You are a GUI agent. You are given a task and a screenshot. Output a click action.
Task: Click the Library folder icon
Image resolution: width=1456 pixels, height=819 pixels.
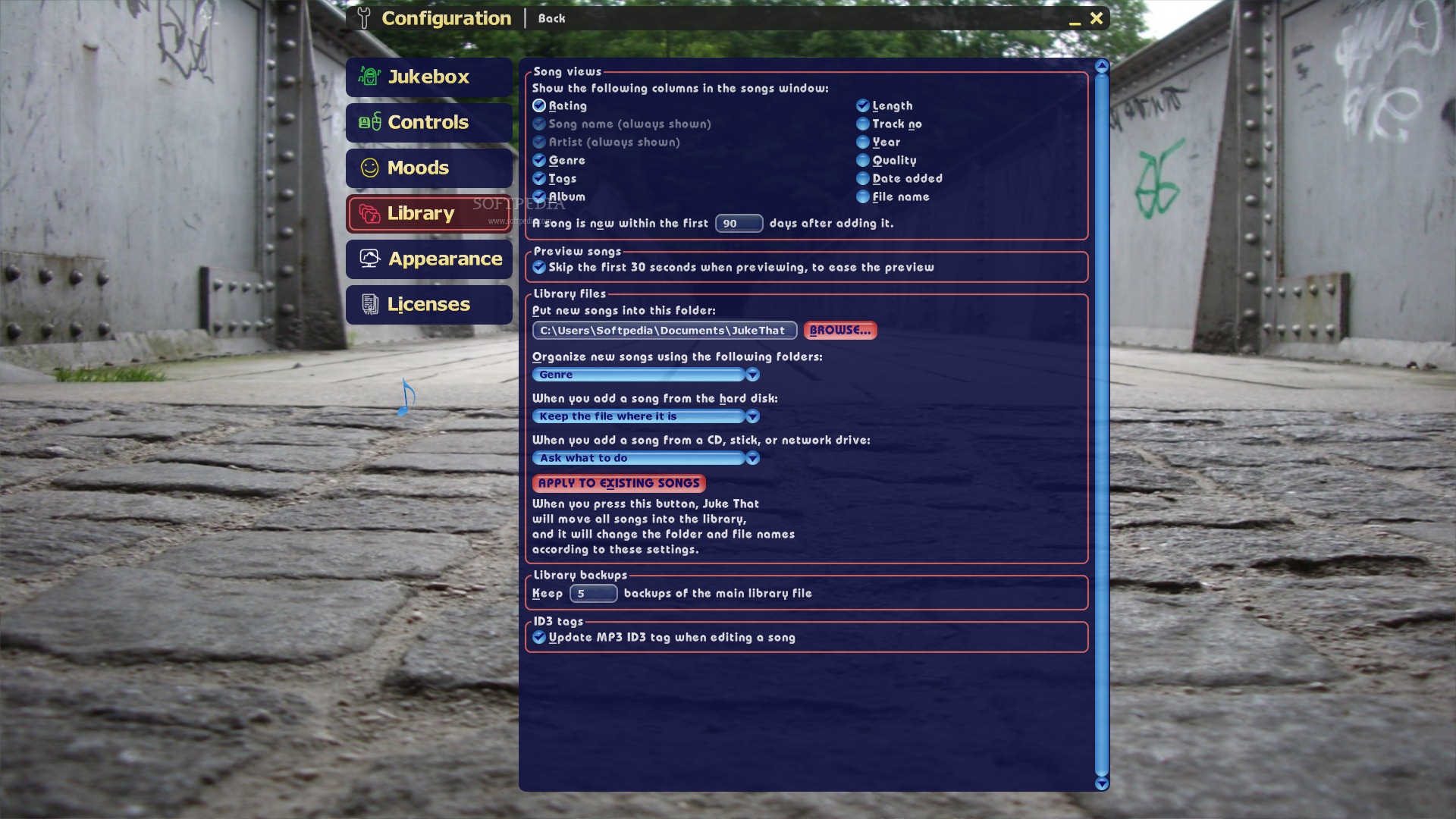click(369, 214)
